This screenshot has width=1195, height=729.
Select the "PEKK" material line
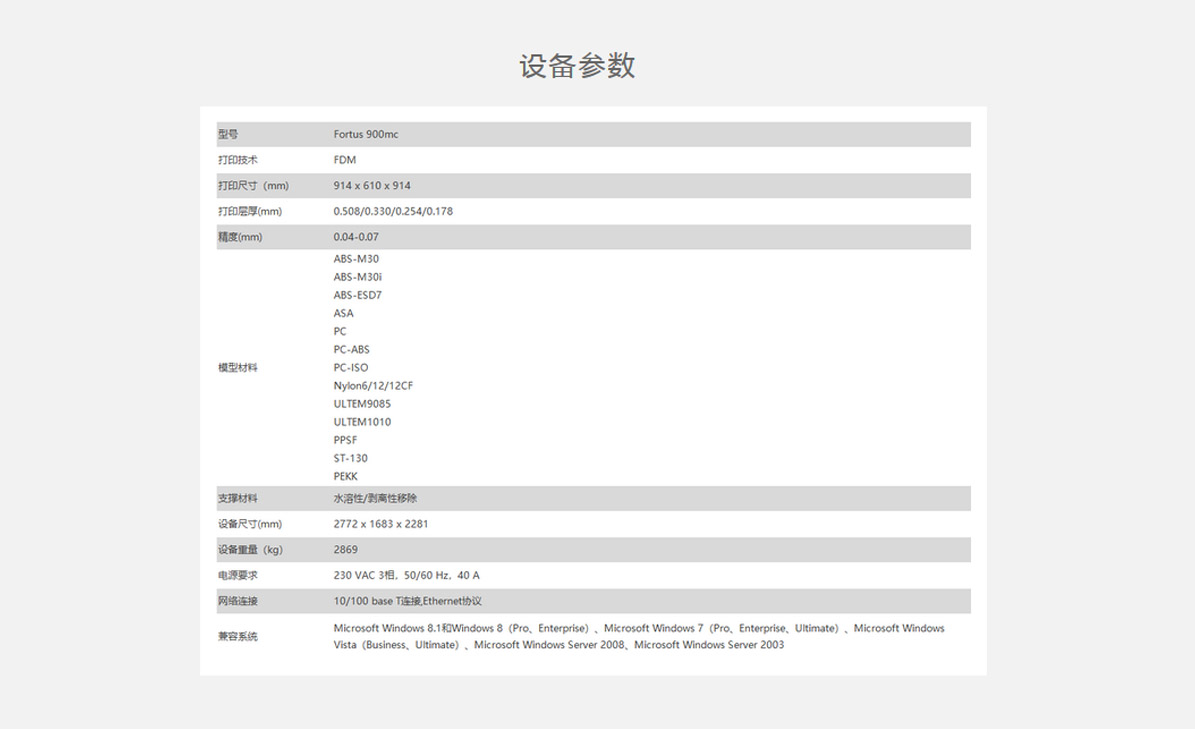pyautogui.click(x=345, y=477)
